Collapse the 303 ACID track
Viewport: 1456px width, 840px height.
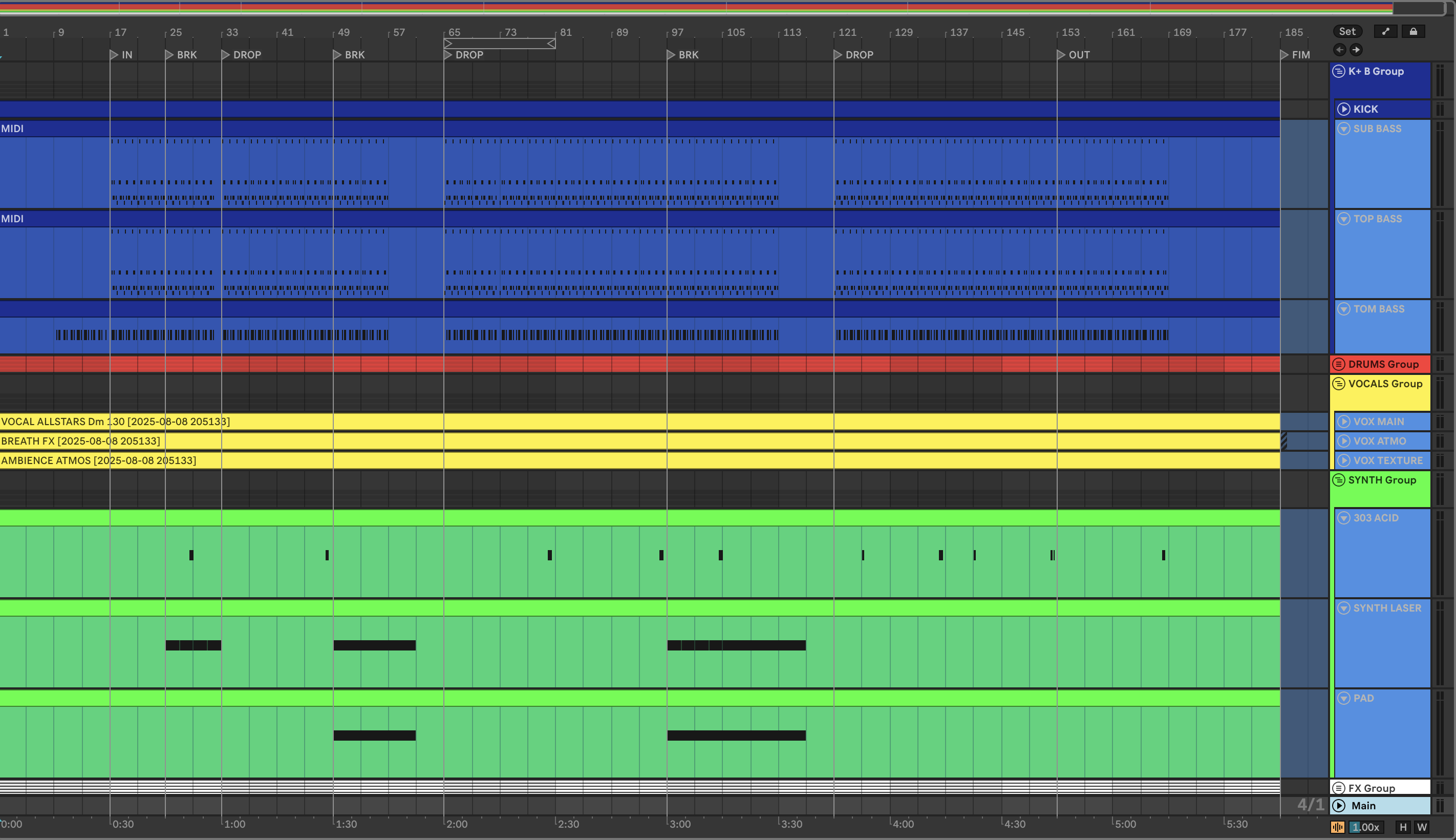coord(1343,518)
